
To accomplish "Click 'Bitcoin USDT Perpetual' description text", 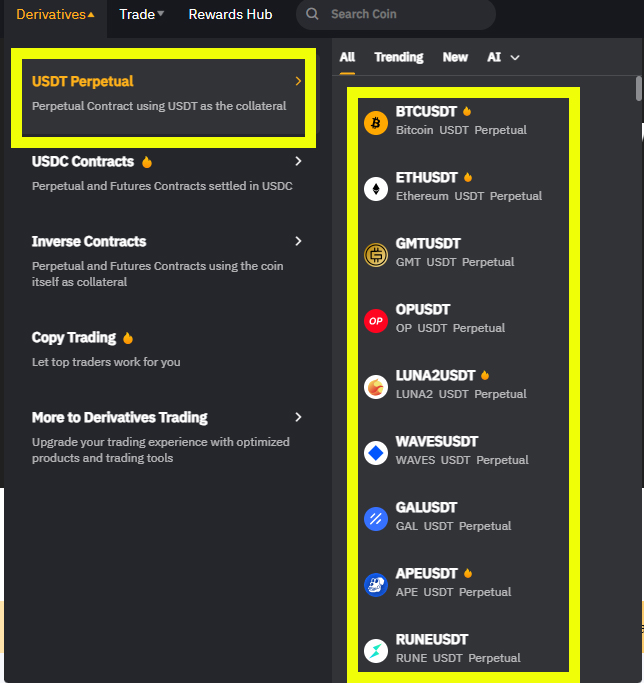I will tap(461, 130).
